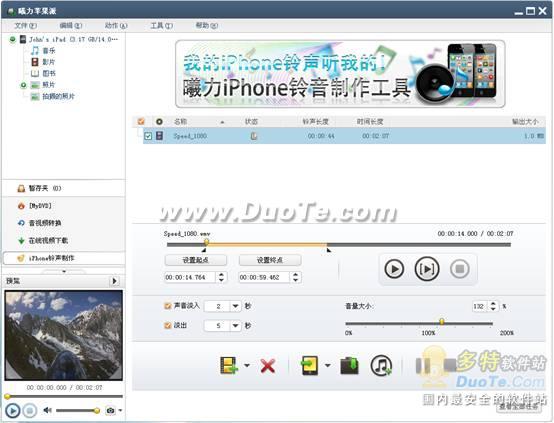554x423 pixels.
Task: Click the 设置终点 button
Action: 270,260
